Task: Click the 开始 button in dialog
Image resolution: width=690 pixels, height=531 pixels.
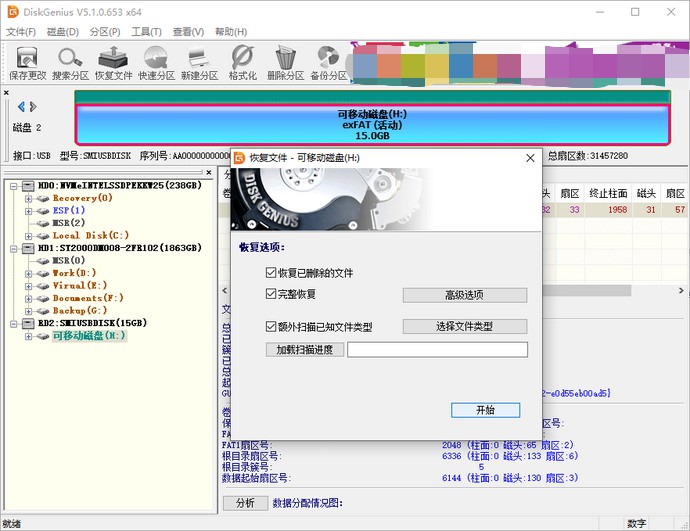Action: [x=485, y=410]
